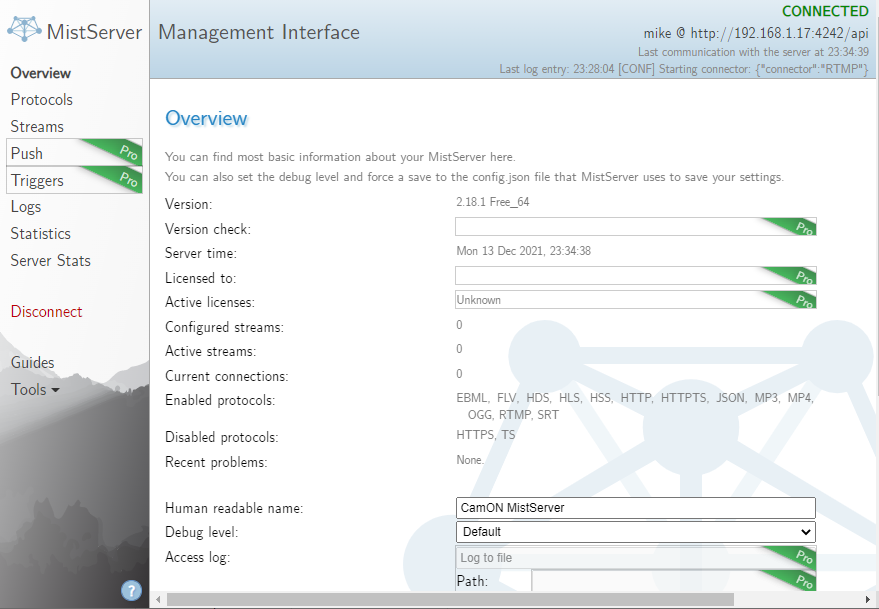Open the Debug level dropdown
This screenshot has width=879, height=609.
(x=636, y=532)
